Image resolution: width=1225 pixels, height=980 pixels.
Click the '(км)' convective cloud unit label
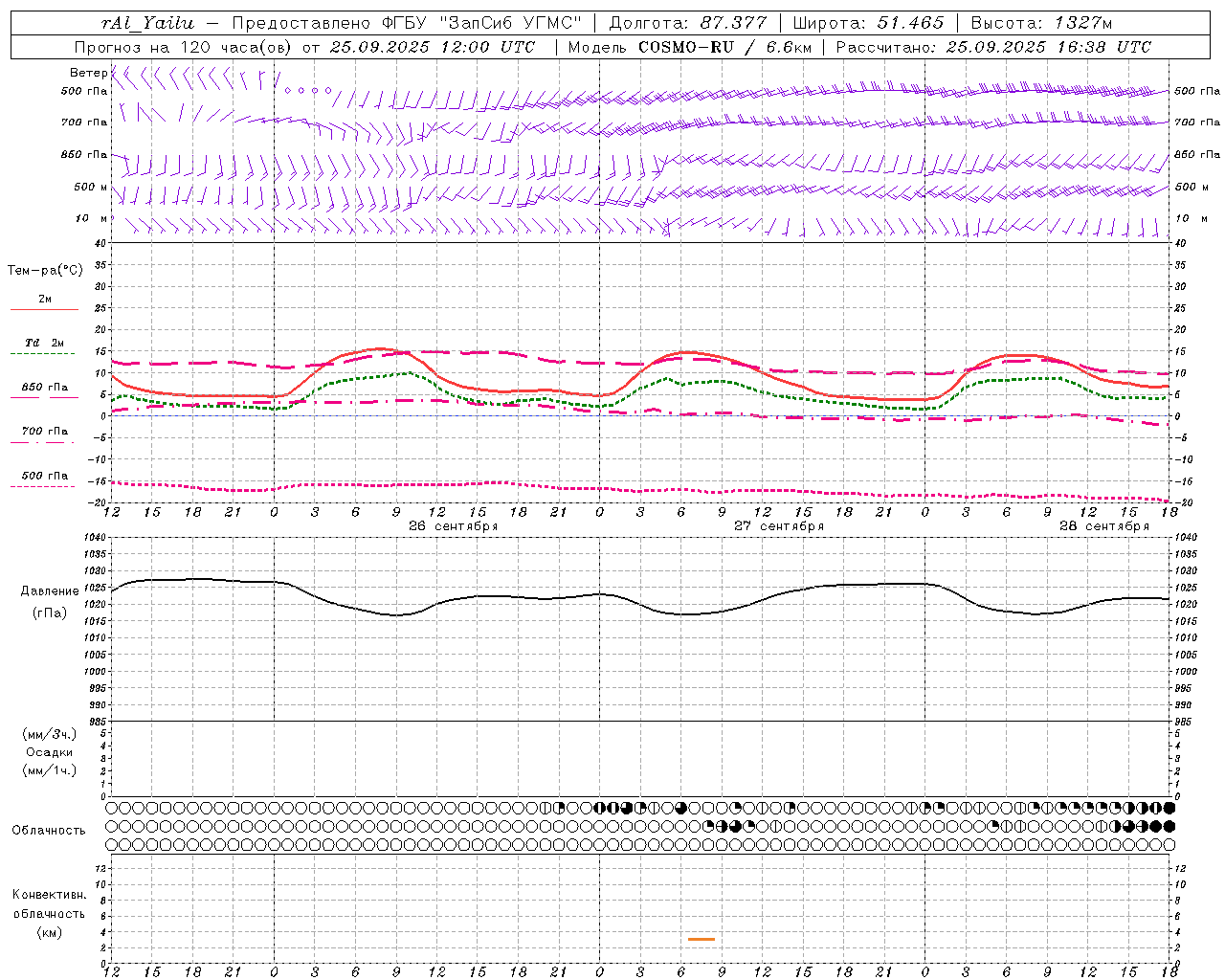tap(50, 932)
